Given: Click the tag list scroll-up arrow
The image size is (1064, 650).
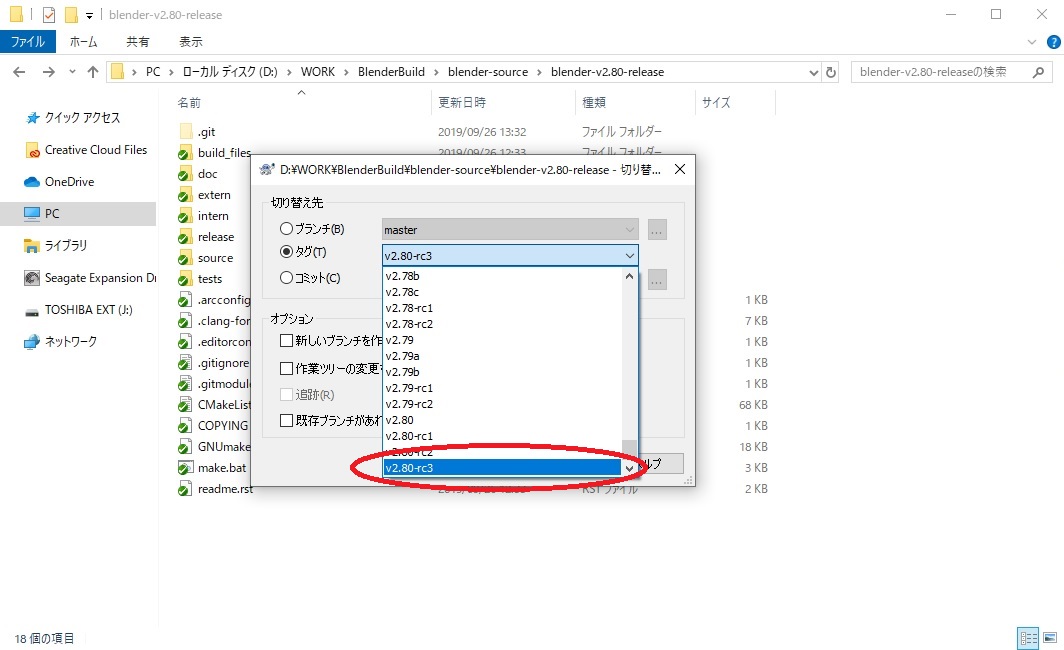Looking at the screenshot, I should coord(629,276).
